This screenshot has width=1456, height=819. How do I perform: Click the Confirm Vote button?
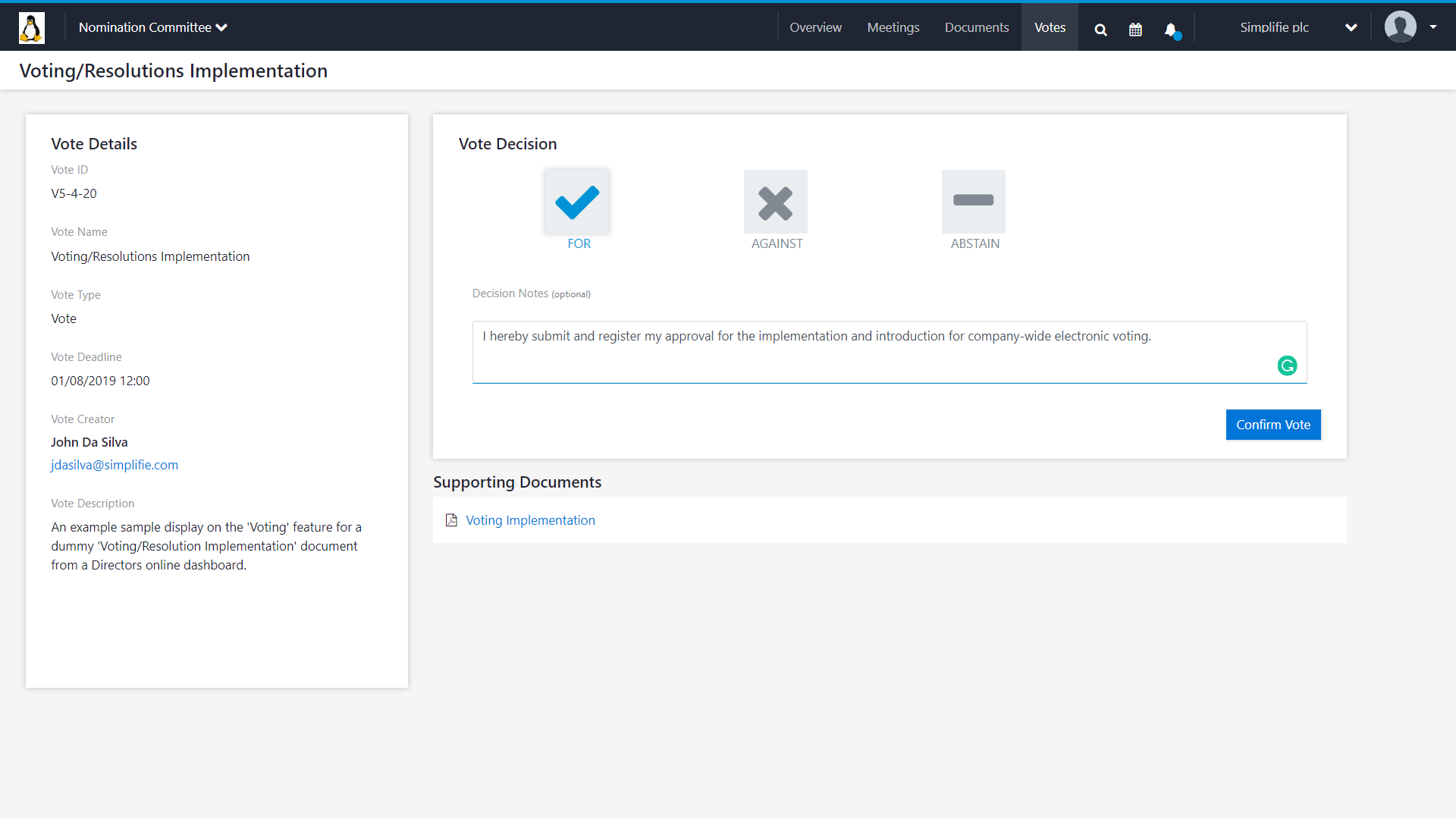point(1273,425)
